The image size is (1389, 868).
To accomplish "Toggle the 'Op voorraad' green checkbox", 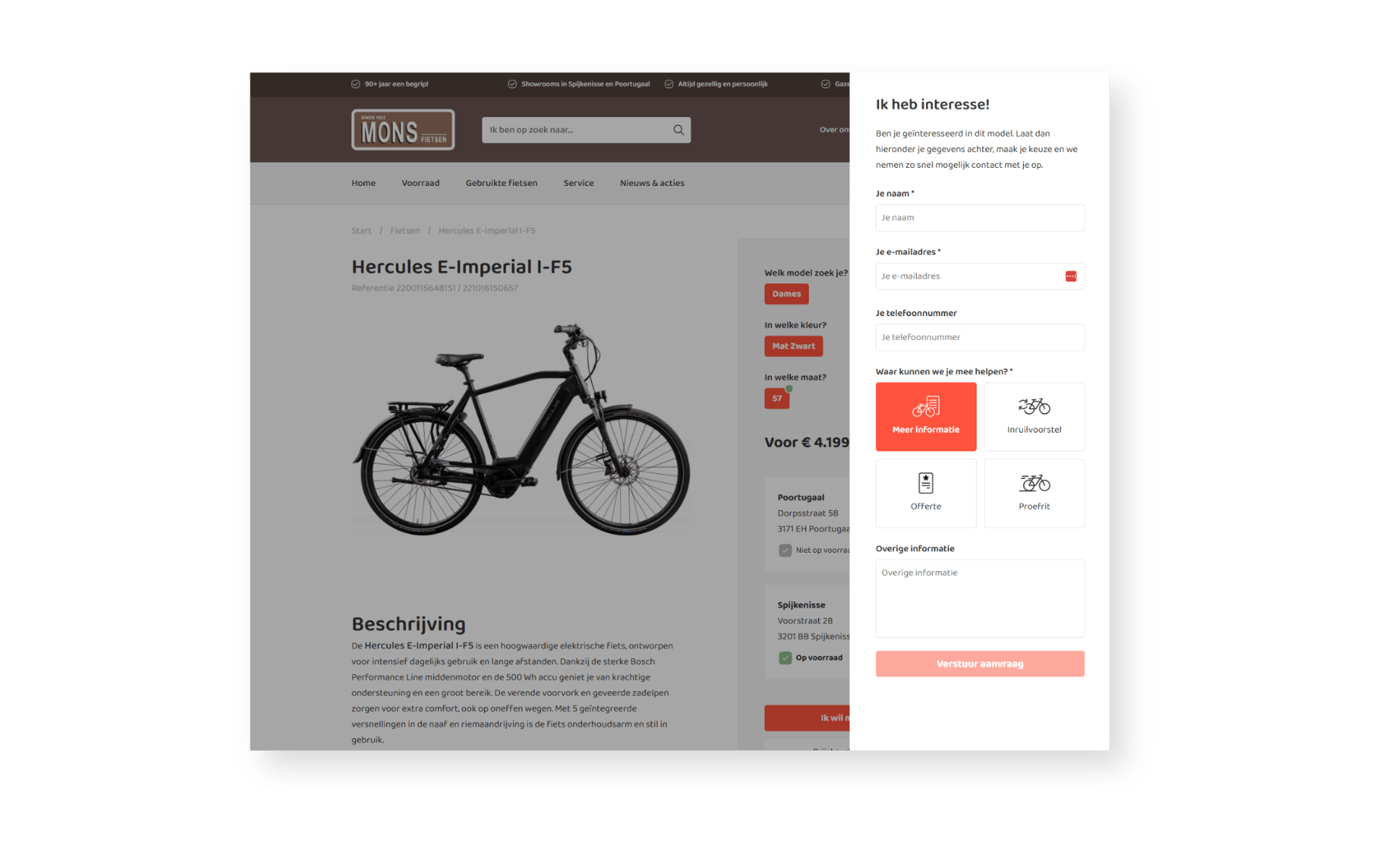I will [785, 658].
